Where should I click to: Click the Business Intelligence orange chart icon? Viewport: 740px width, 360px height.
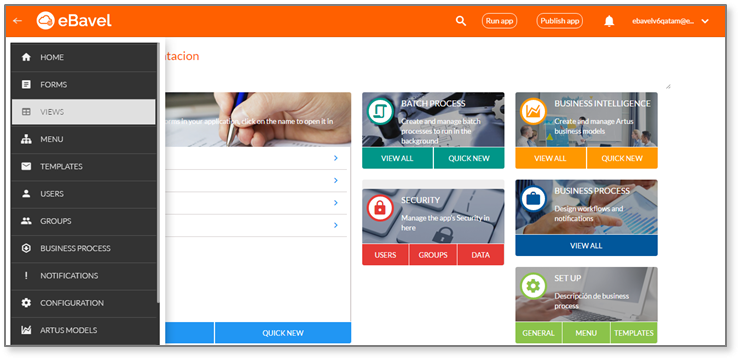click(x=533, y=111)
